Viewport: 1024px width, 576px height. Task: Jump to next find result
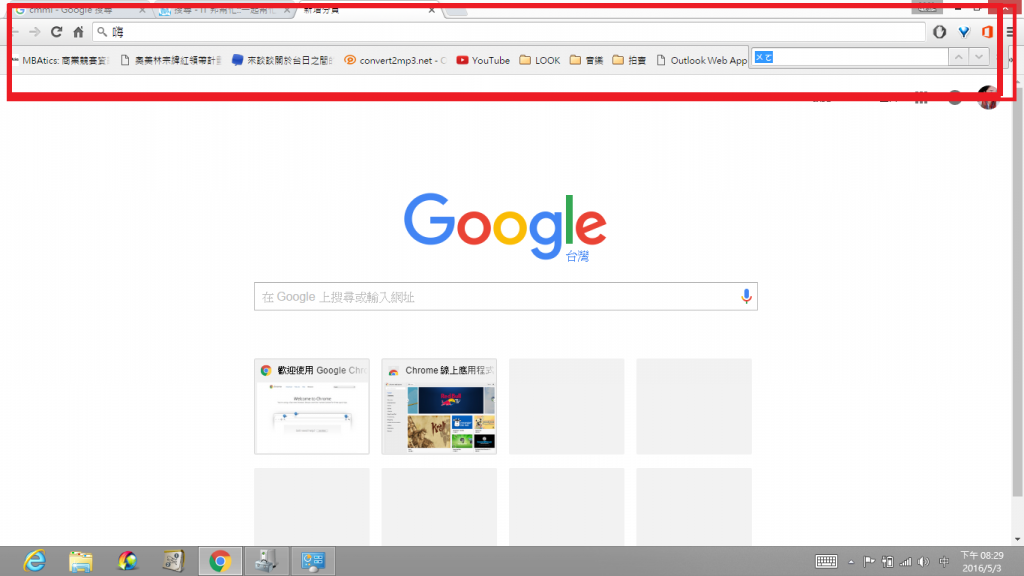979,57
